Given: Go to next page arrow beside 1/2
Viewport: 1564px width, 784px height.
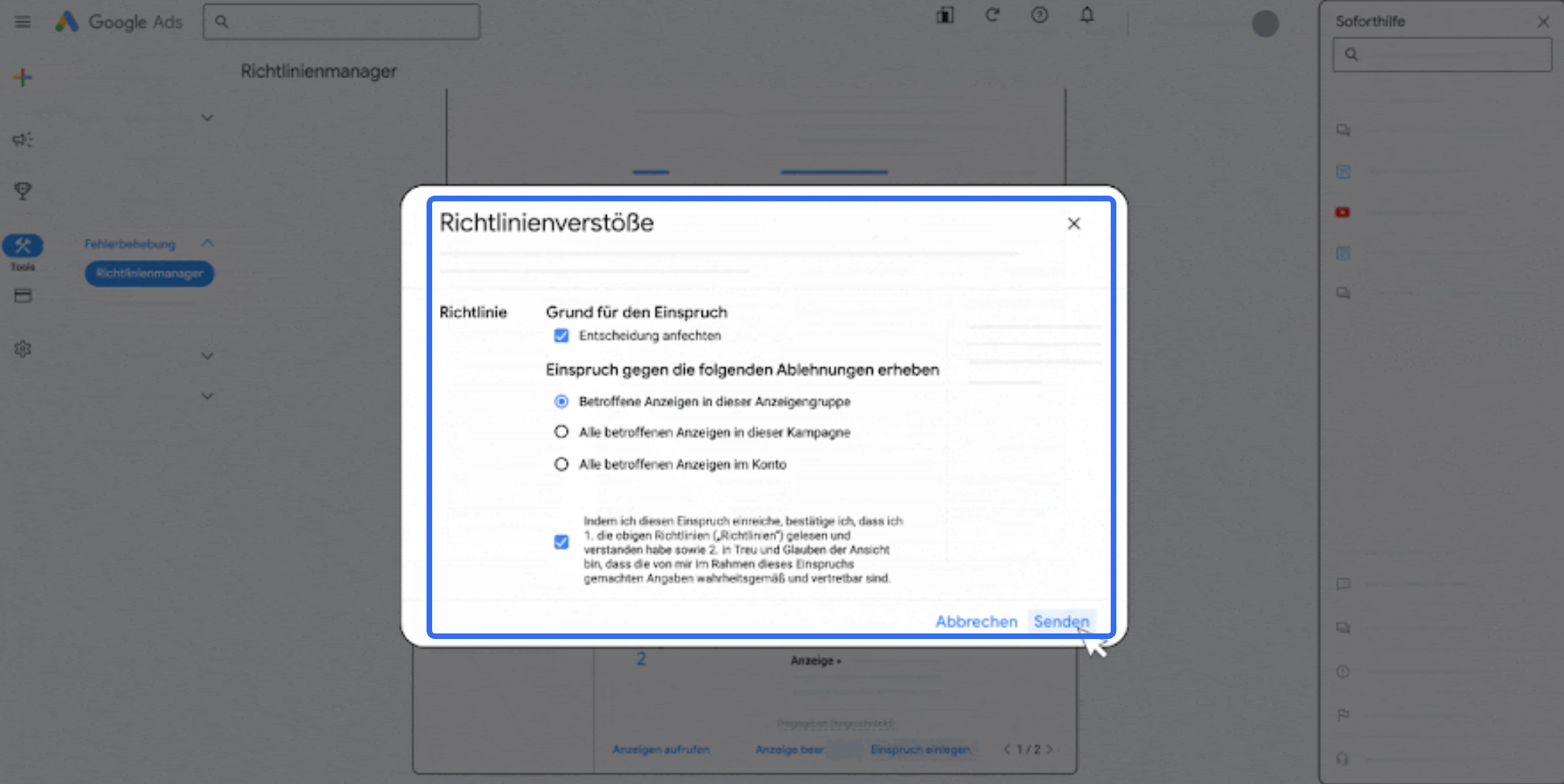Looking at the screenshot, I should [1049, 750].
